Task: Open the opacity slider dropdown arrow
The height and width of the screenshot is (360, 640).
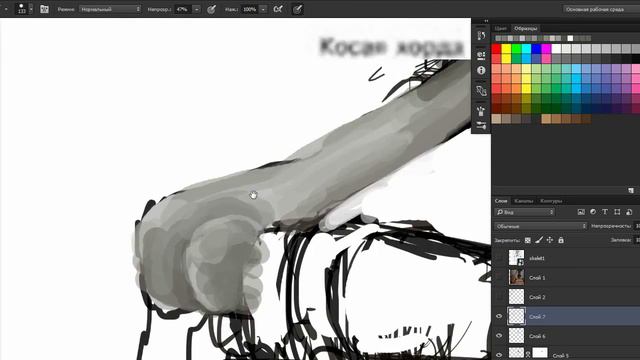Action: [196, 9]
